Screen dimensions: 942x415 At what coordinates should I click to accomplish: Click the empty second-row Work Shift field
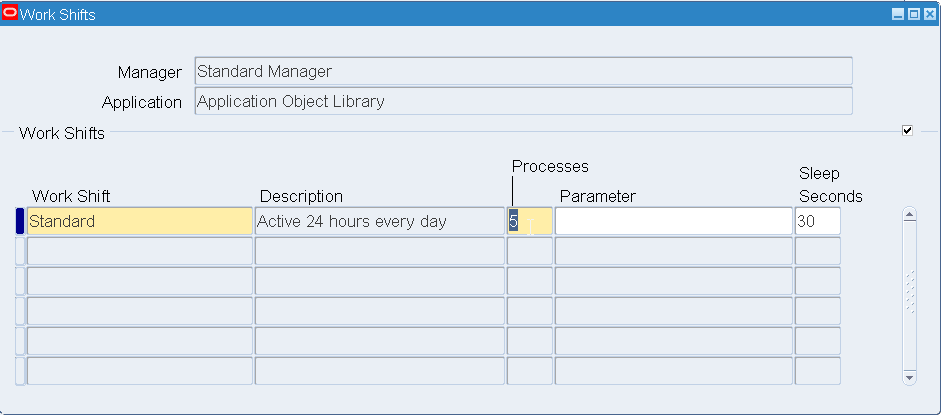click(139, 251)
